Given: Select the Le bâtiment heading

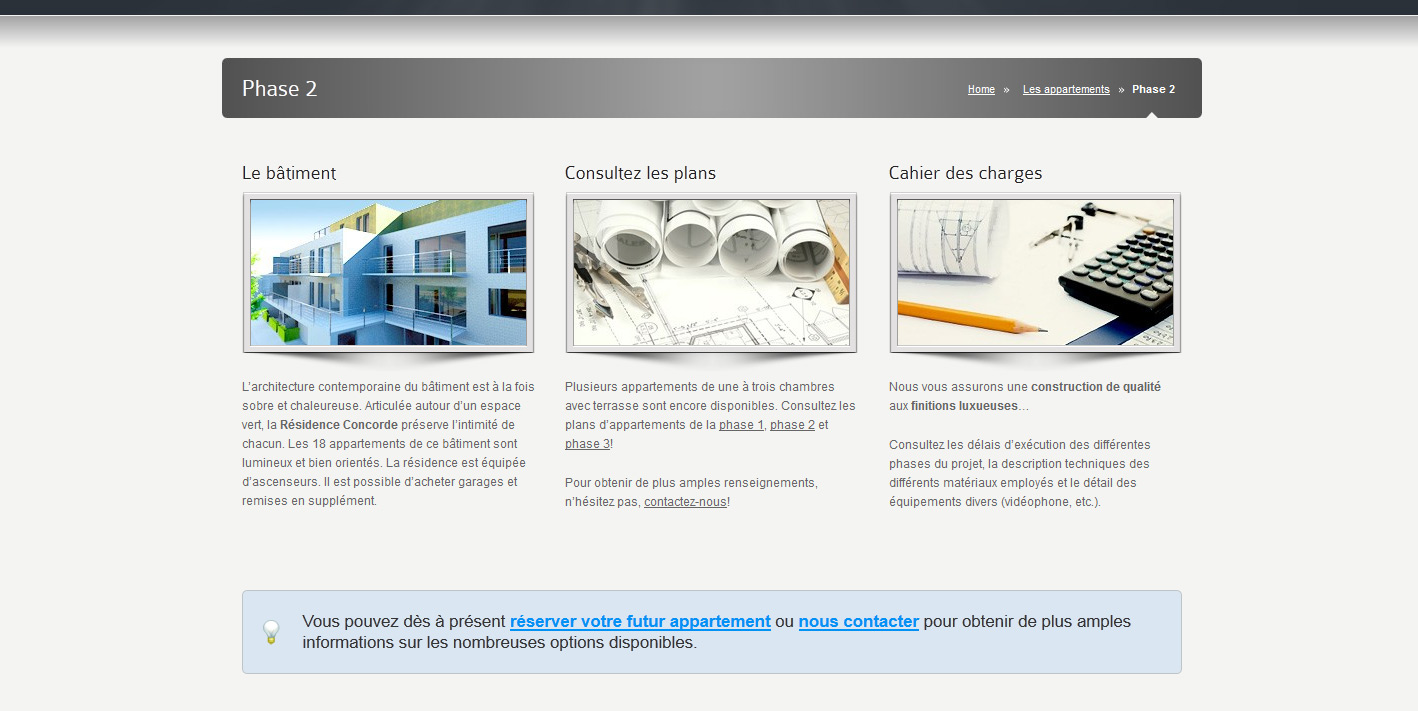Looking at the screenshot, I should point(289,173).
